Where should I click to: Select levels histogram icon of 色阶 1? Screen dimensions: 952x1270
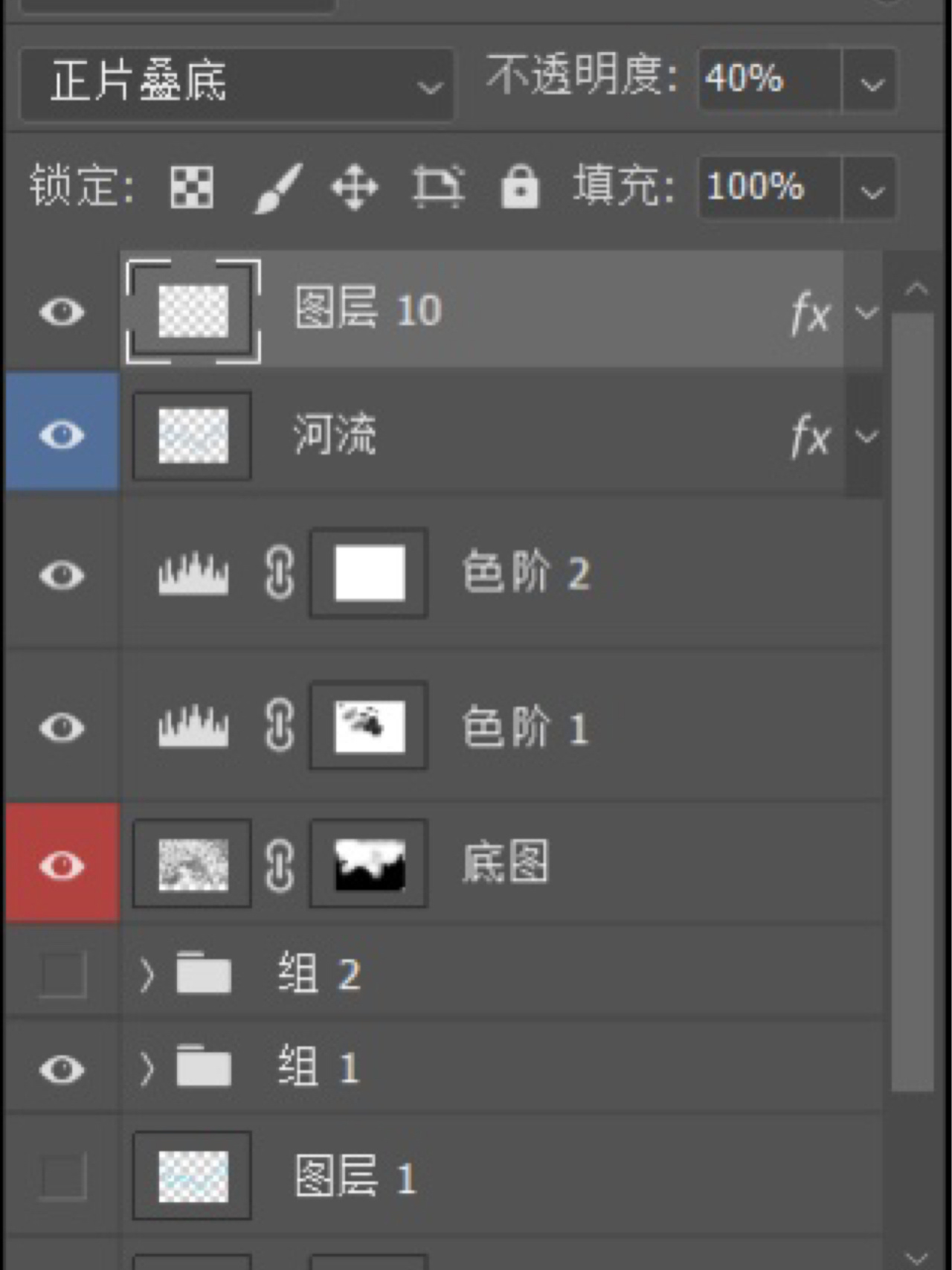(x=193, y=725)
